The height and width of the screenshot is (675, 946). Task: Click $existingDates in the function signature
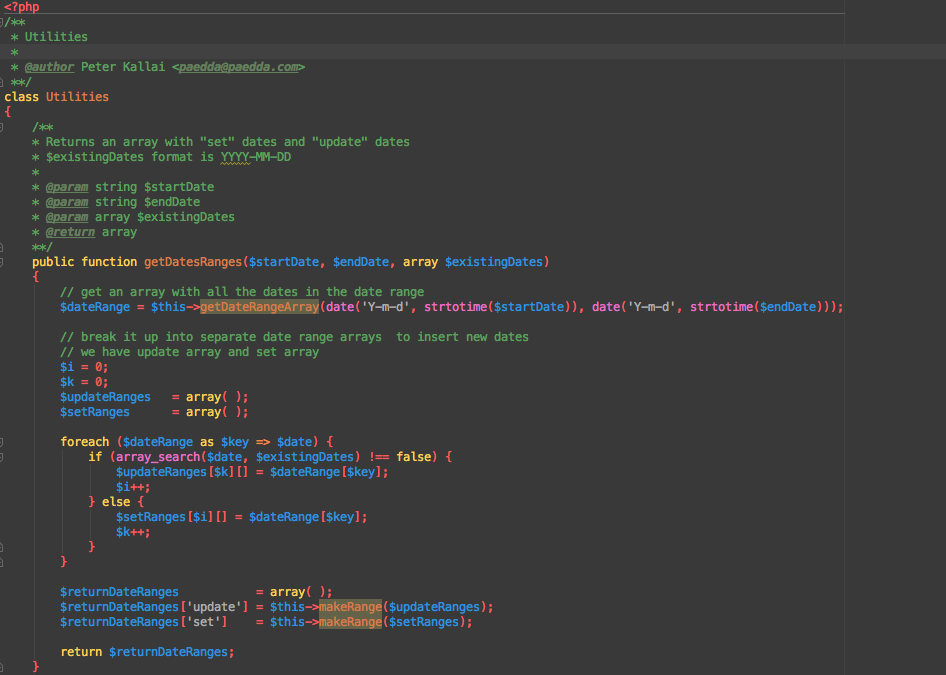click(494, 262)
